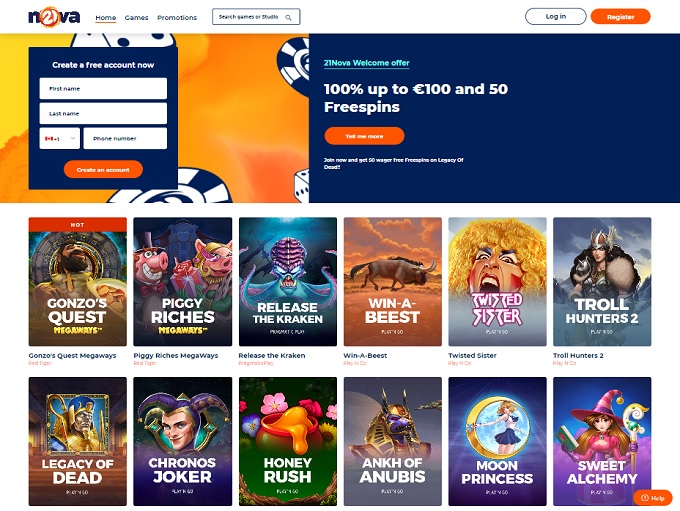The height and width of the screenshot is (511, 680).
Task: Focus the Last name field
Action: pyautogui.click(x=103, y=113)
